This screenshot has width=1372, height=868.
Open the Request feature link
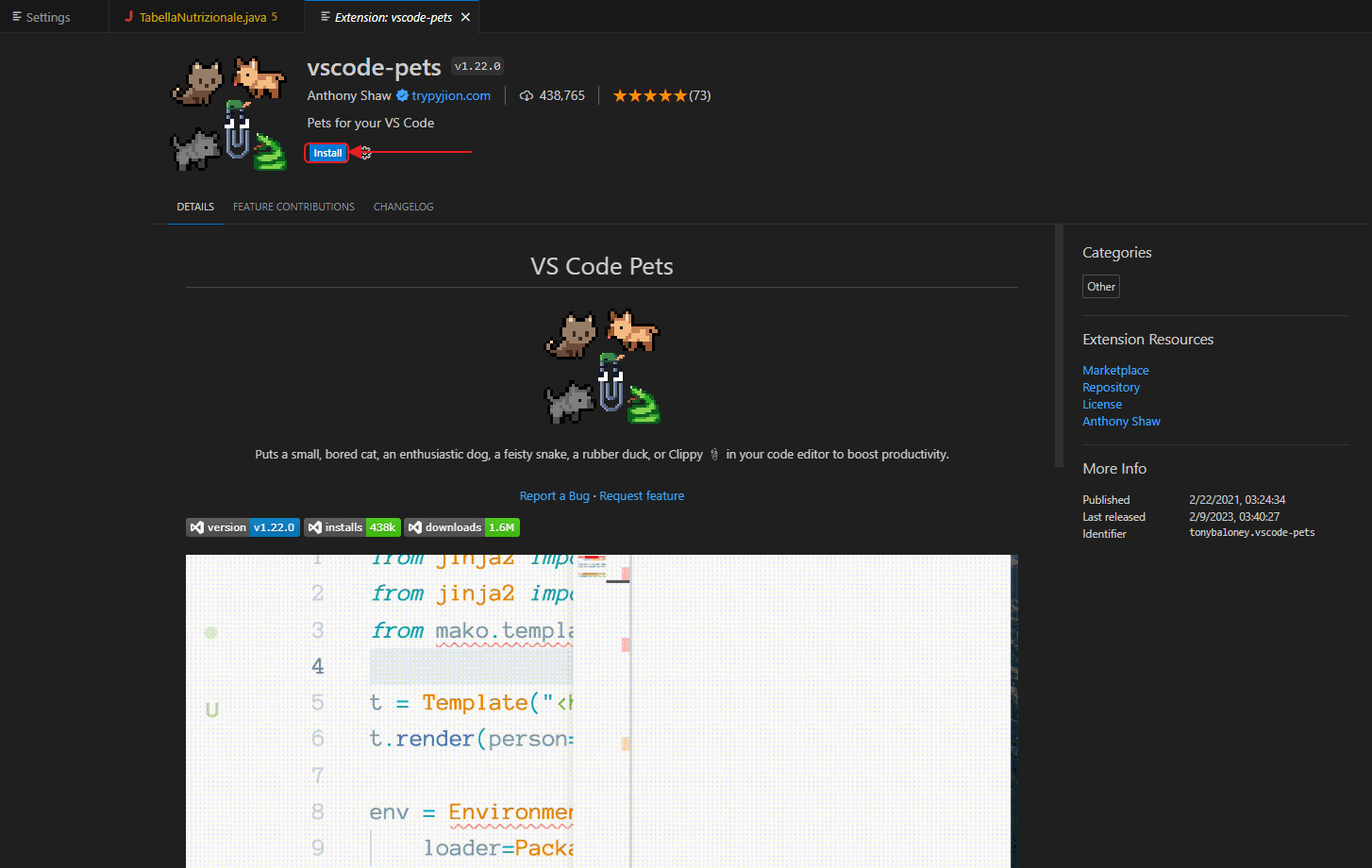click(x=642, y=496)
